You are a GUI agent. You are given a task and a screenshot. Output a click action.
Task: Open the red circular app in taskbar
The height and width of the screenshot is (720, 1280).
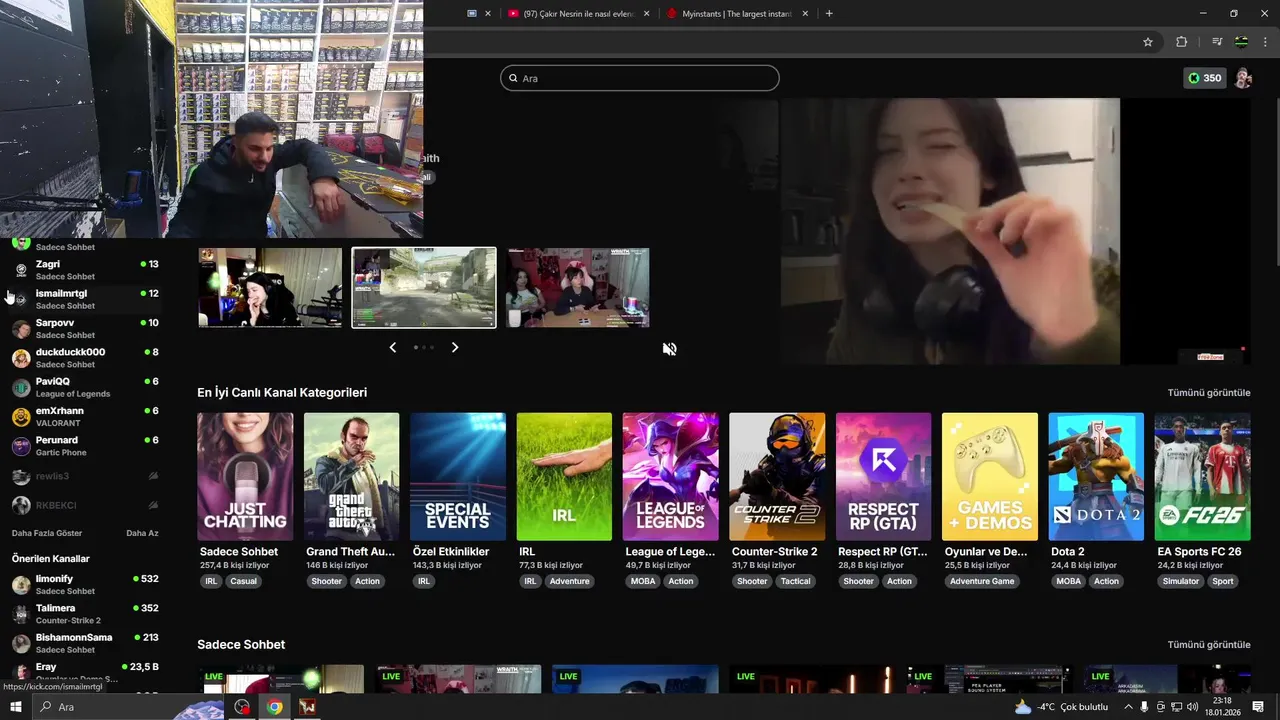(242, 707)
